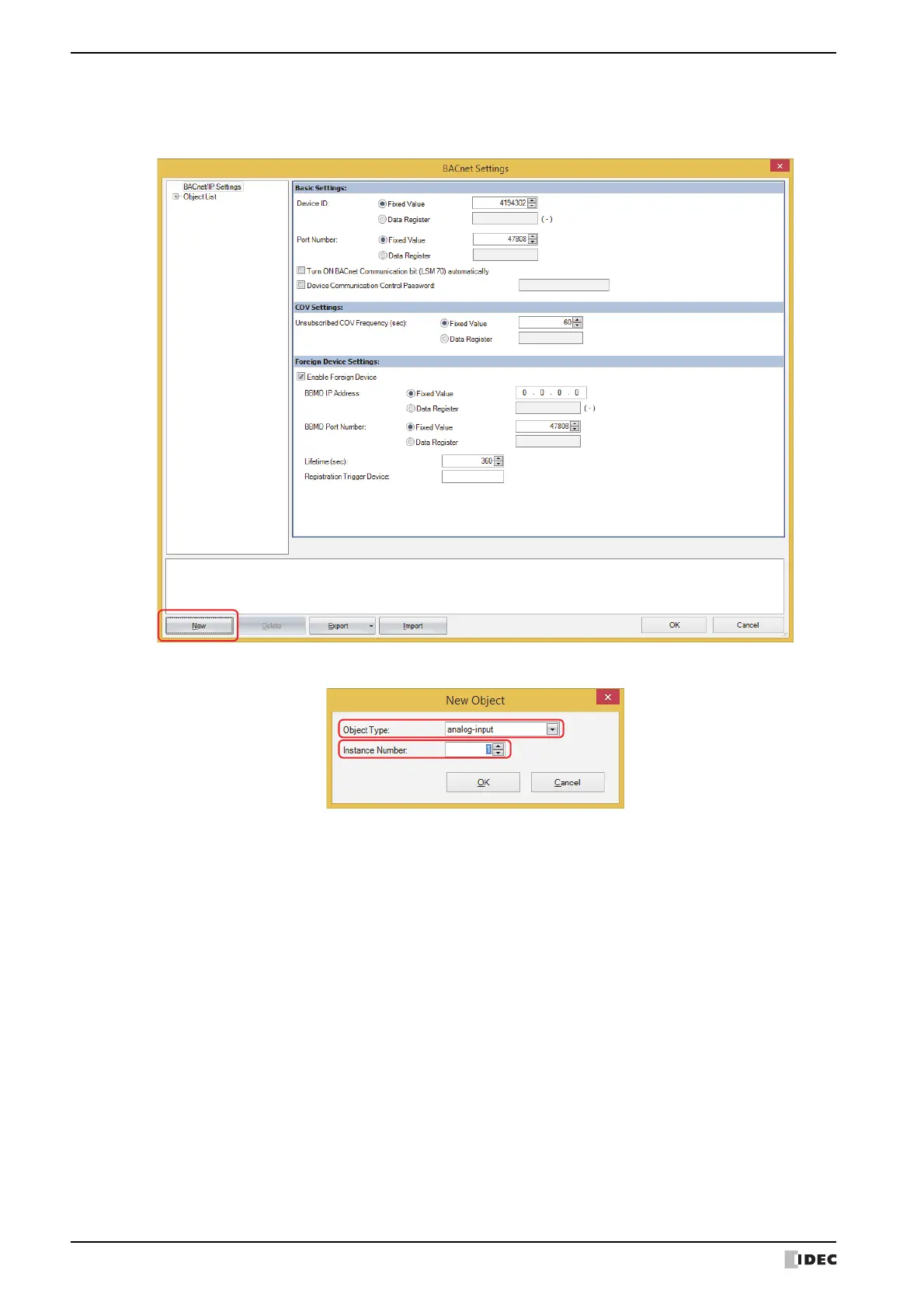Toggle Device Communication Control Password checkbox
This screenshot has height=1308, width=924.
point(301,285)
